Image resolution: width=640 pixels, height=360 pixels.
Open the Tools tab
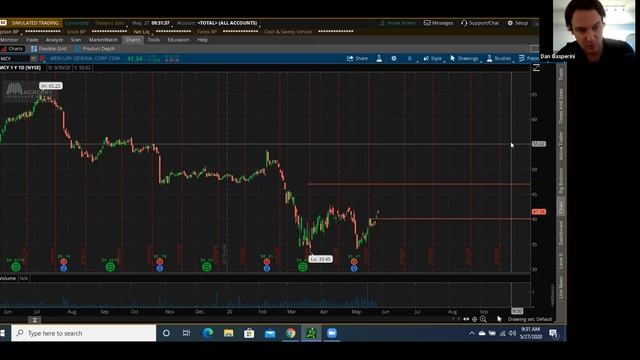153,40
